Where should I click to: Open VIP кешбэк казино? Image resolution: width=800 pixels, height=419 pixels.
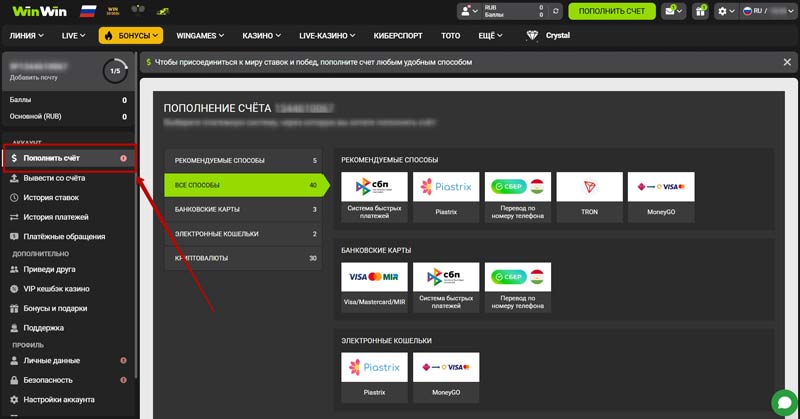point(69,288)
